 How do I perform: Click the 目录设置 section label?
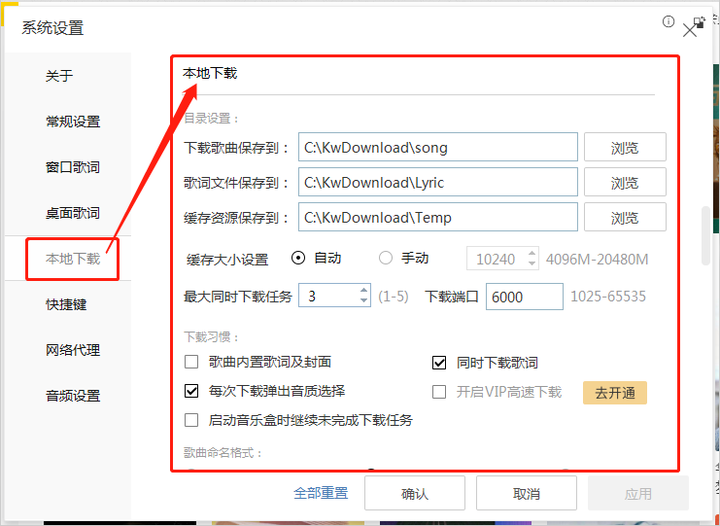point(212,119)
